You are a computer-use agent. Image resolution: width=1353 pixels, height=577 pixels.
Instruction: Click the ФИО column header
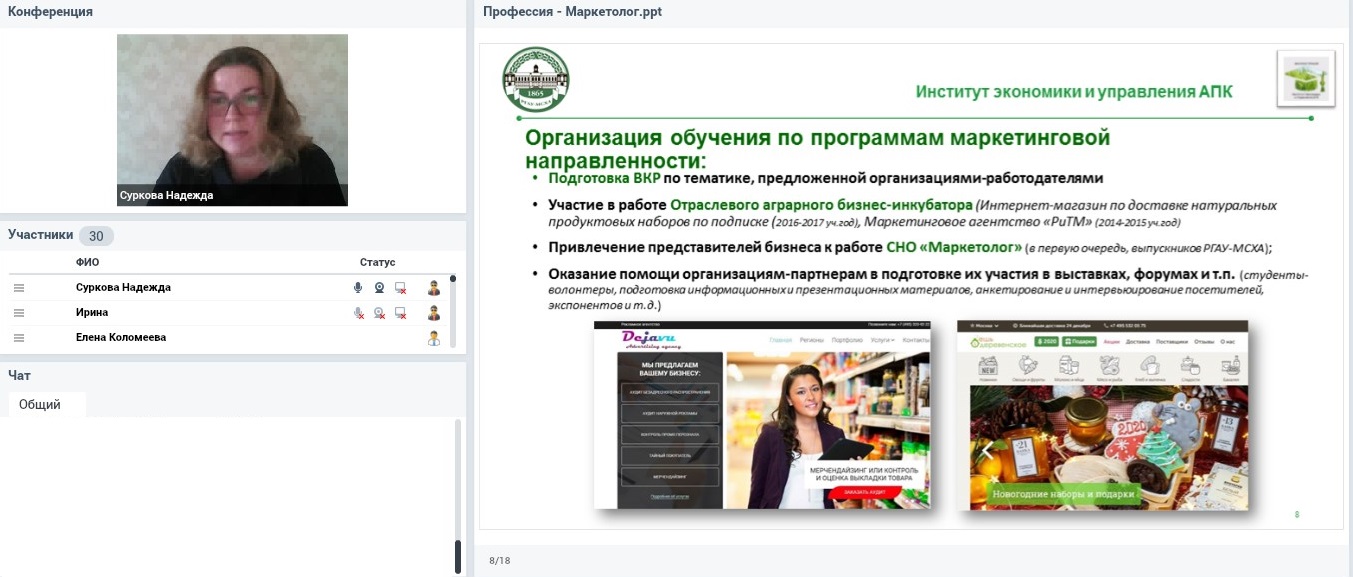[x=87, y=262]
